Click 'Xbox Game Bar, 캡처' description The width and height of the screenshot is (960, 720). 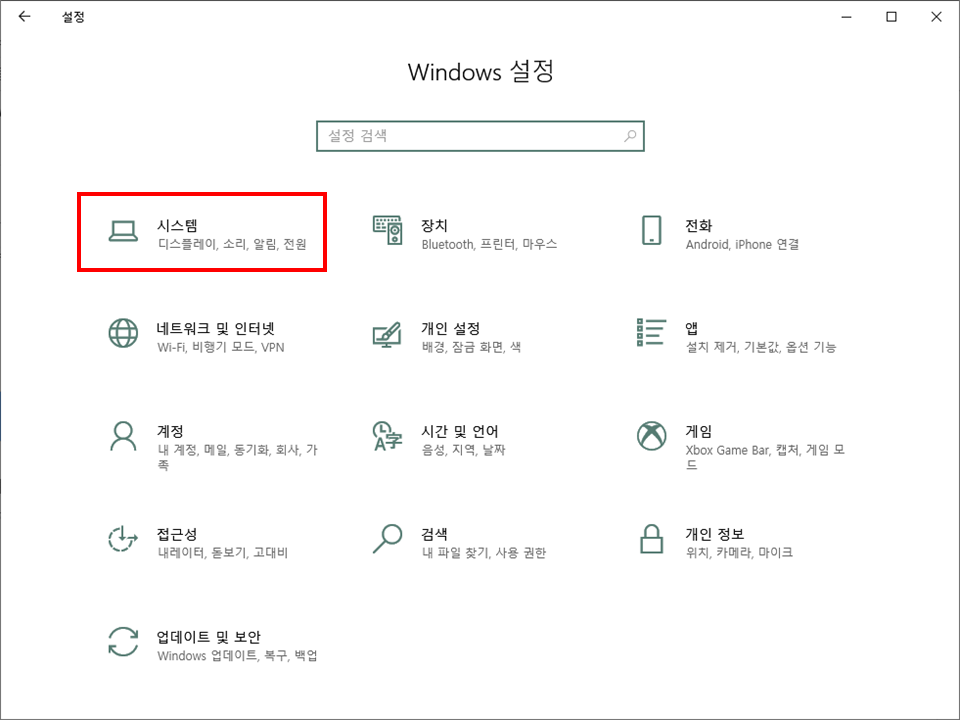tap(765, 457)
